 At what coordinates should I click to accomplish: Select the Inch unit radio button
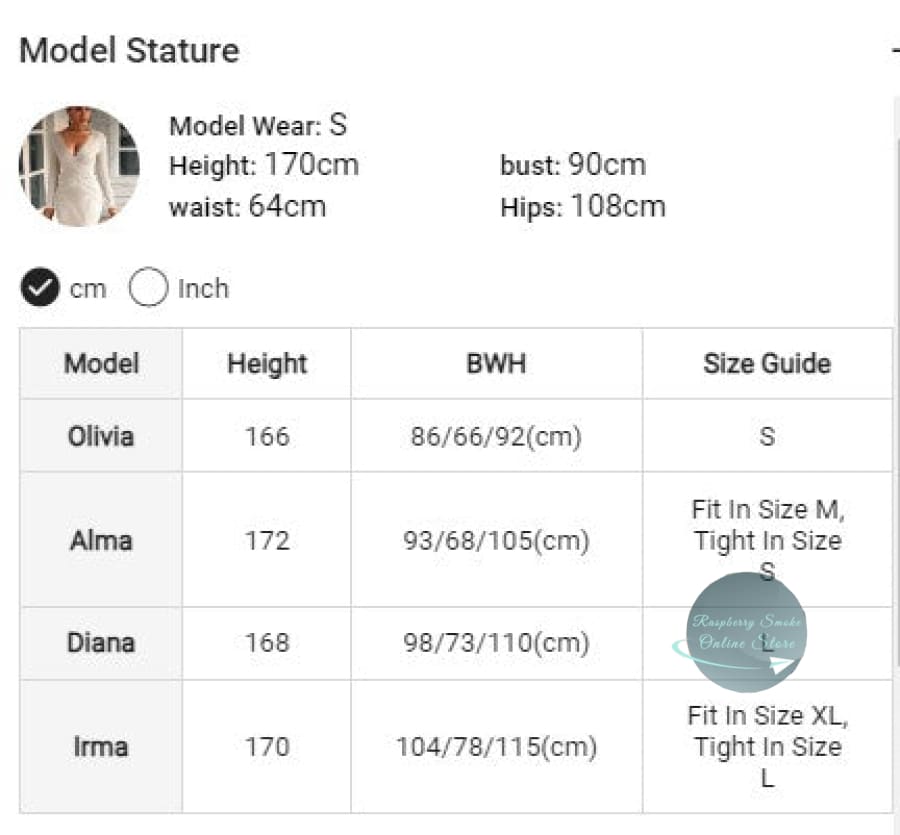click(x=148, y=289)
